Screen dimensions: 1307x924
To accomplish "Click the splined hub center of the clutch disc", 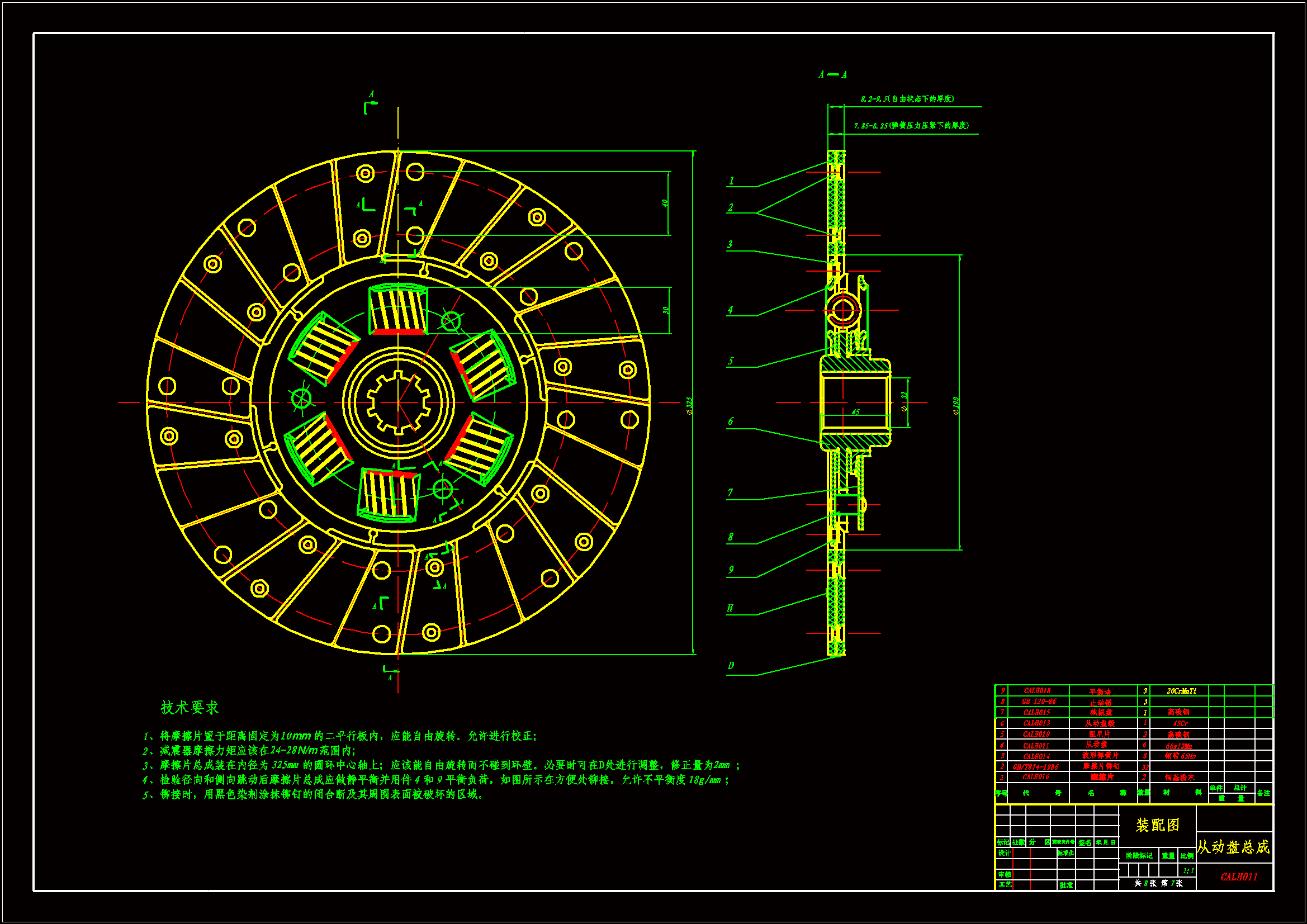I will [x=398, y=402].
